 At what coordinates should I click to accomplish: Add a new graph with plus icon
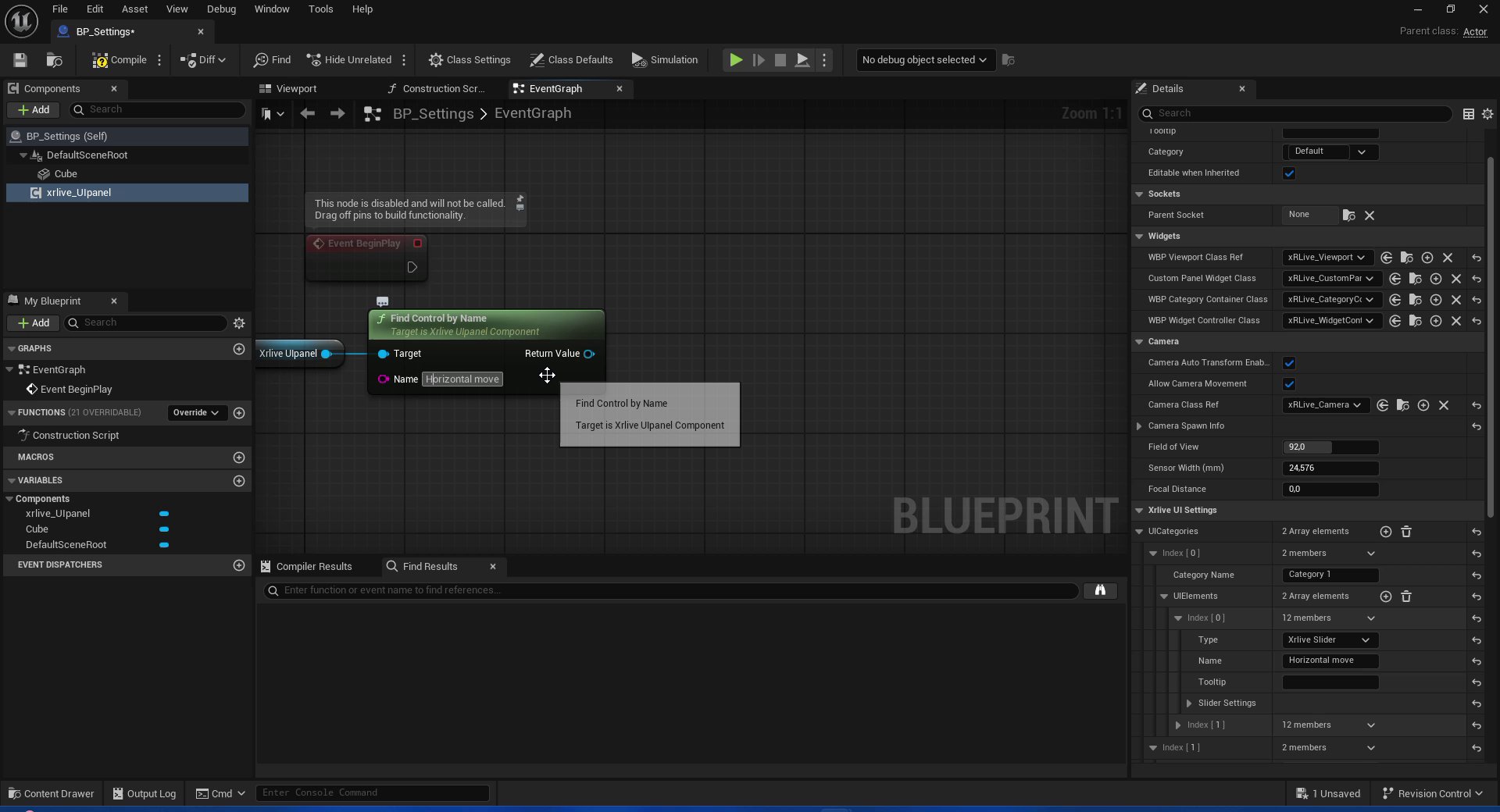239,349
